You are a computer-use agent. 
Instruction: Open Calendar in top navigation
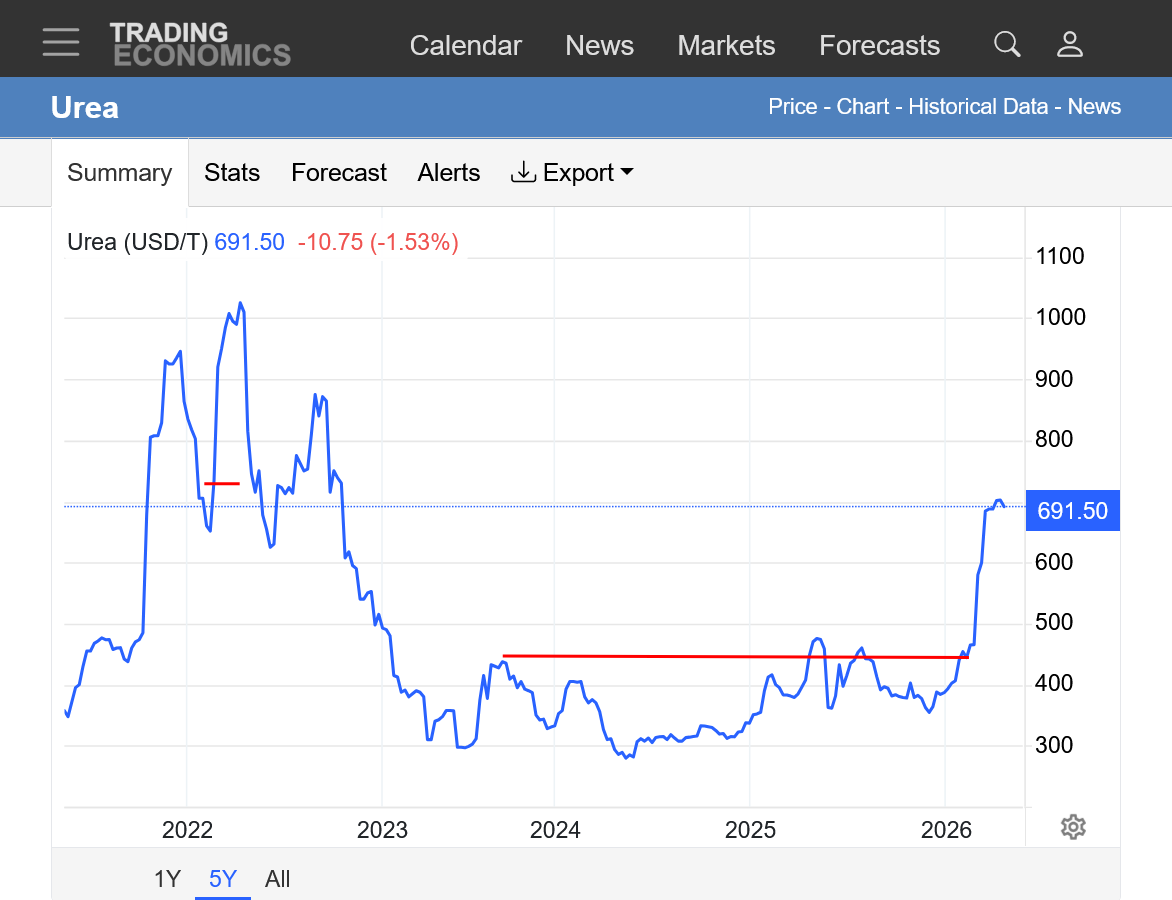click(x=465, y=46)
